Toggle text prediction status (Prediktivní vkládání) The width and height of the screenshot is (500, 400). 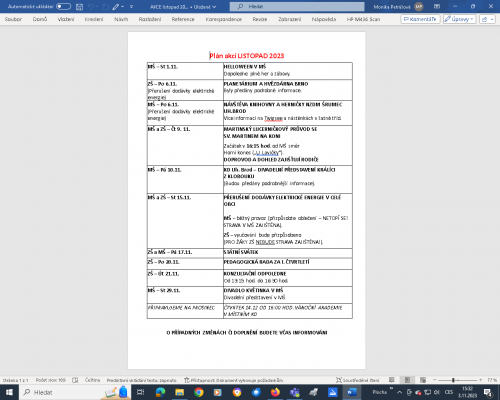pos(141,380)
